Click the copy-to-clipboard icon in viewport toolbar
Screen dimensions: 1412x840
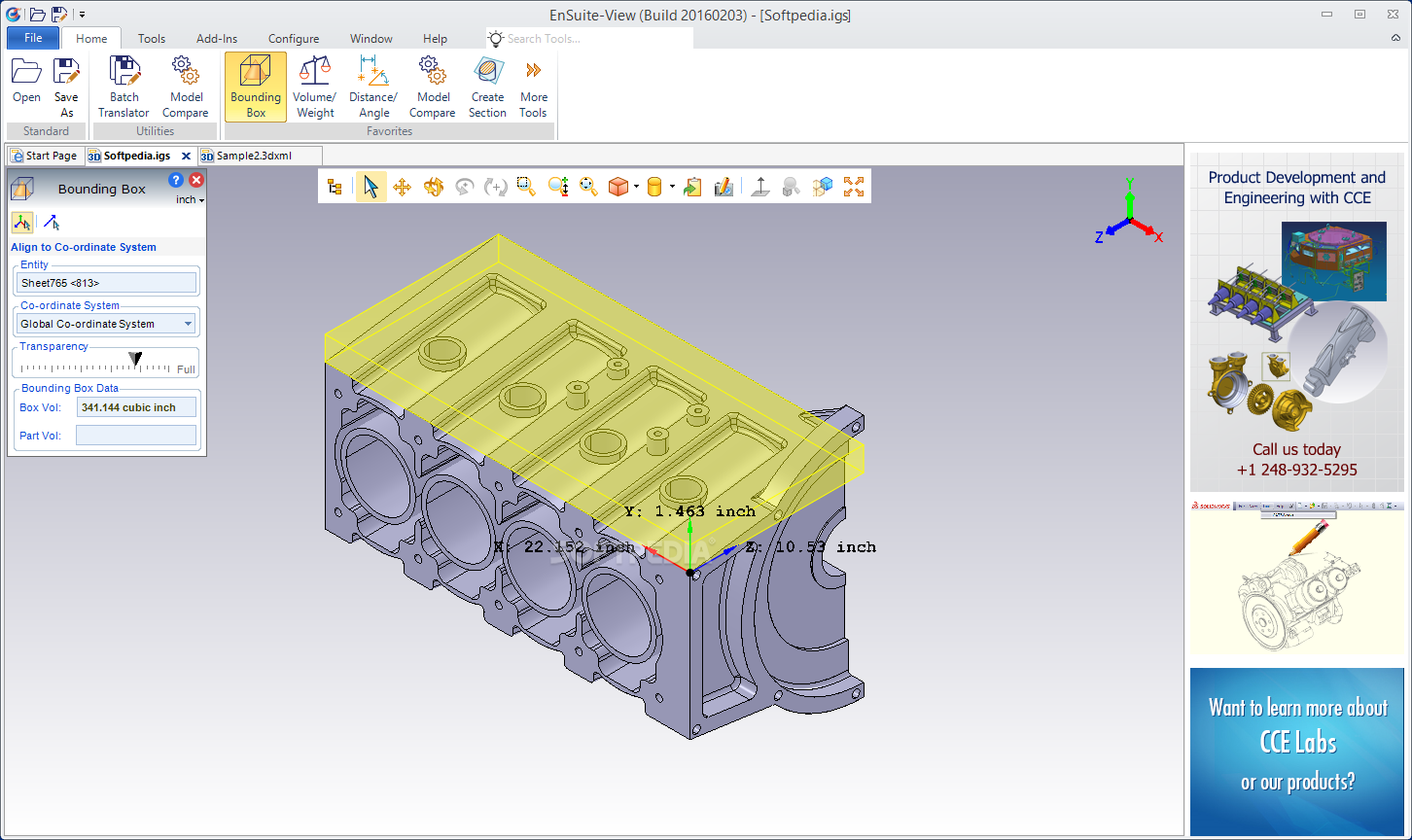click(692, 187)
